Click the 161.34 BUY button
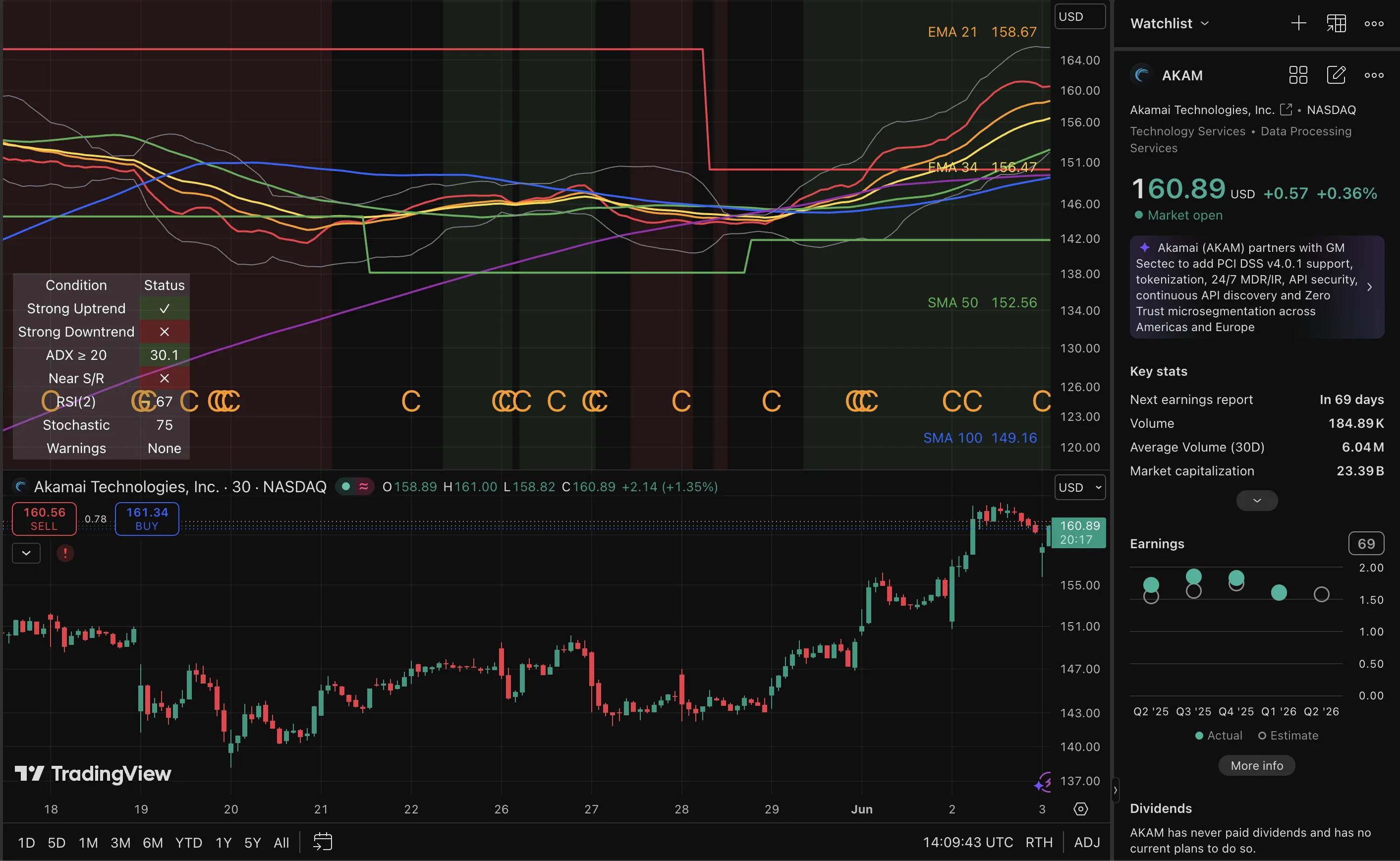Screen dimensions: 1400x861 click(x=147, y=519)
